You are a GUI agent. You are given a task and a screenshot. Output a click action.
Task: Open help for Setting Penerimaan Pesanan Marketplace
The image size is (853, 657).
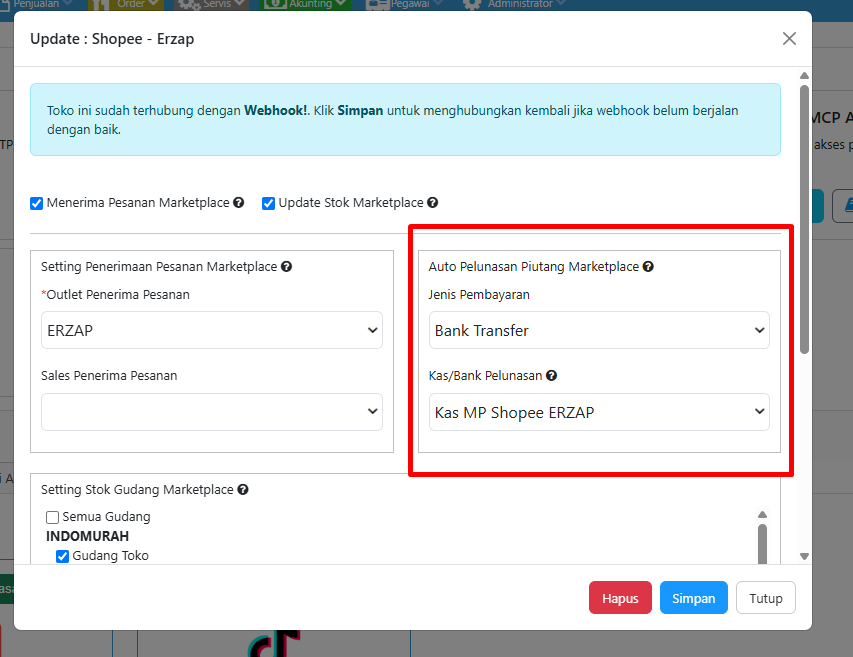pos(287,266)
